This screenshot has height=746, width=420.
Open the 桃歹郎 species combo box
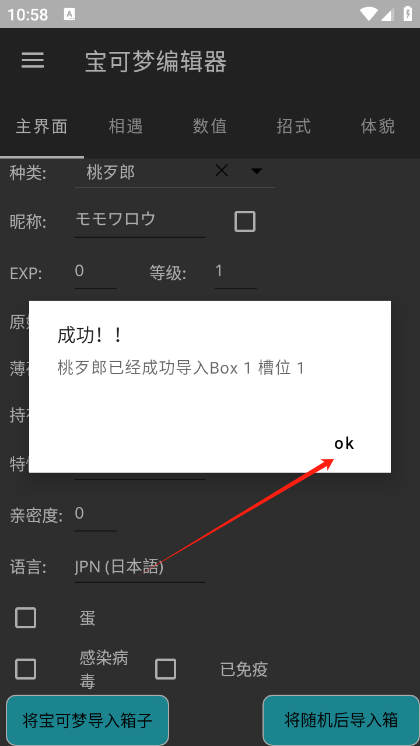175,172
